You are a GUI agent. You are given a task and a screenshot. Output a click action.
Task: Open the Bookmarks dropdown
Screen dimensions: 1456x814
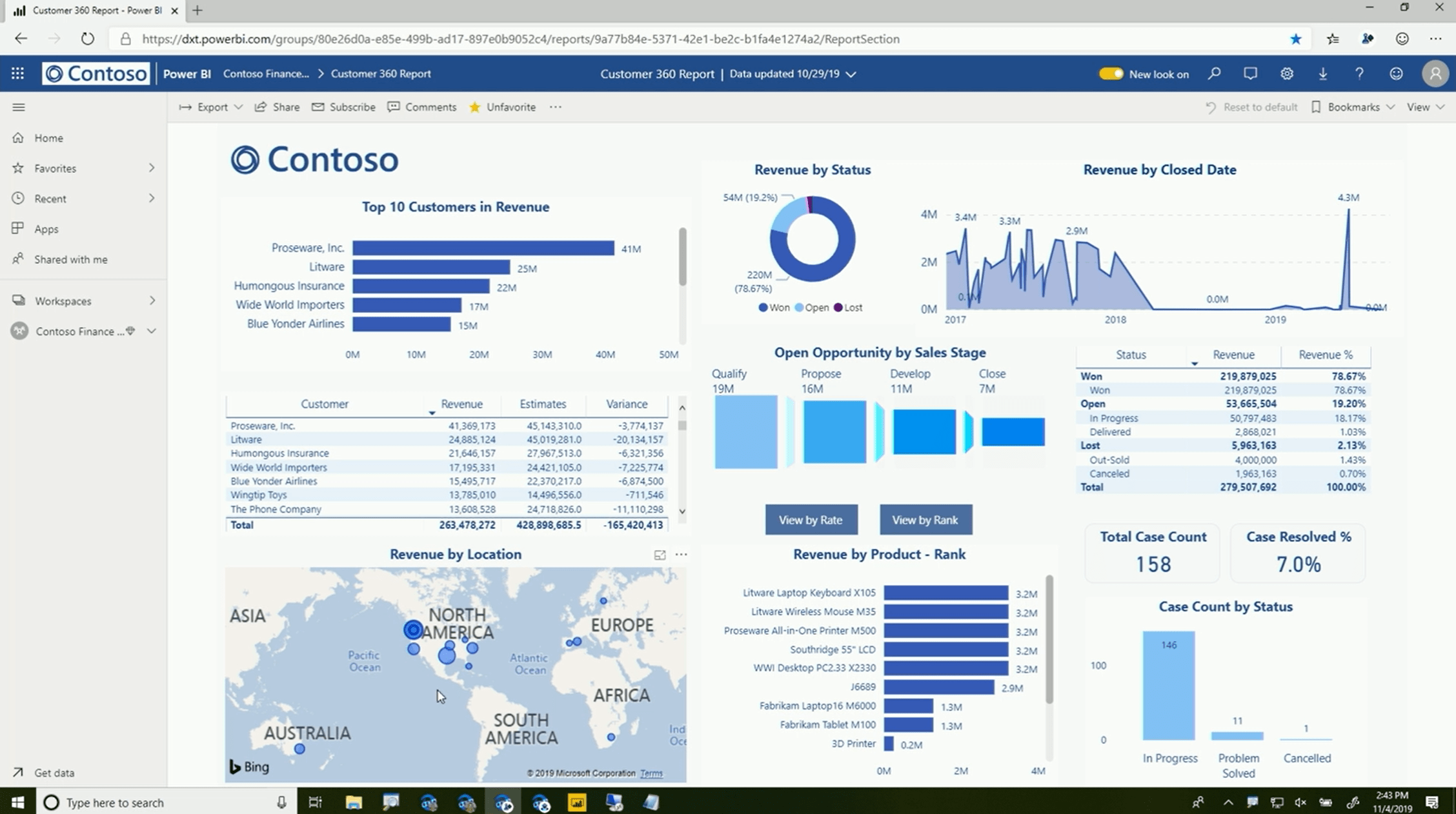(x=1353, y=107)
